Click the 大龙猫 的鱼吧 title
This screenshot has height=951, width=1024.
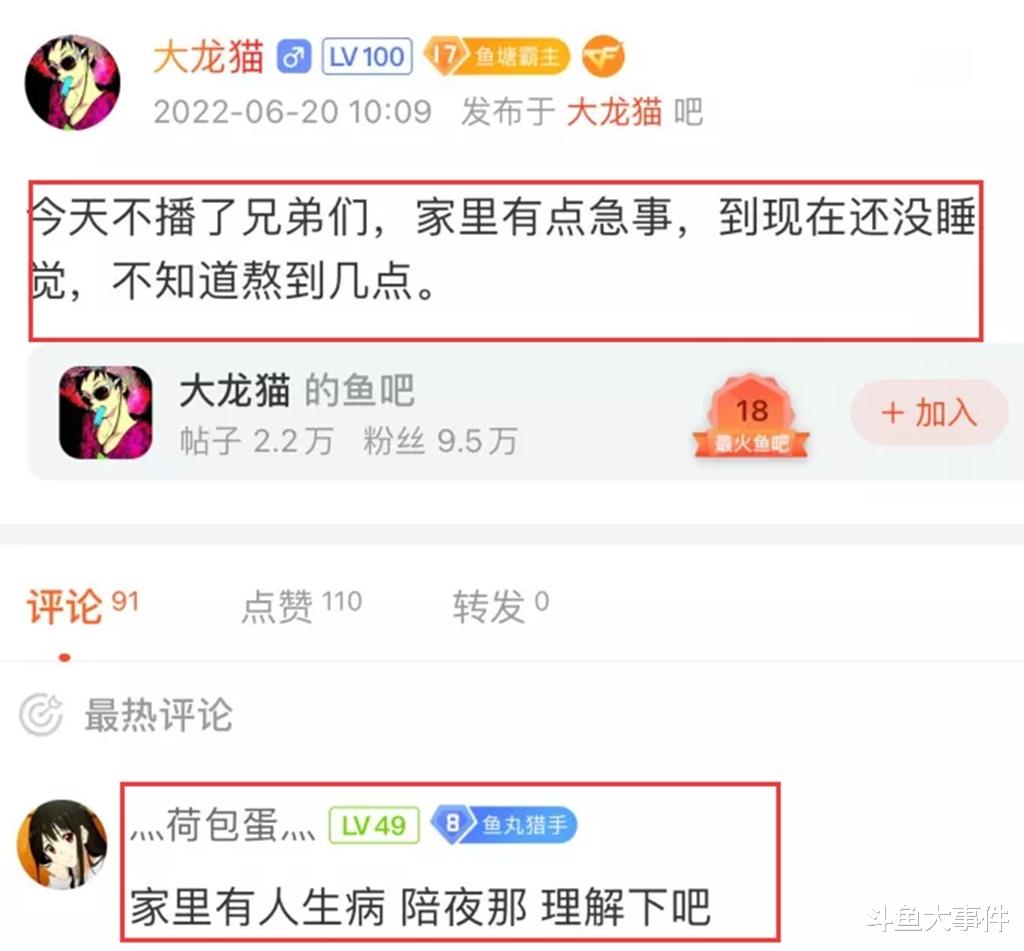click(296, 391)
